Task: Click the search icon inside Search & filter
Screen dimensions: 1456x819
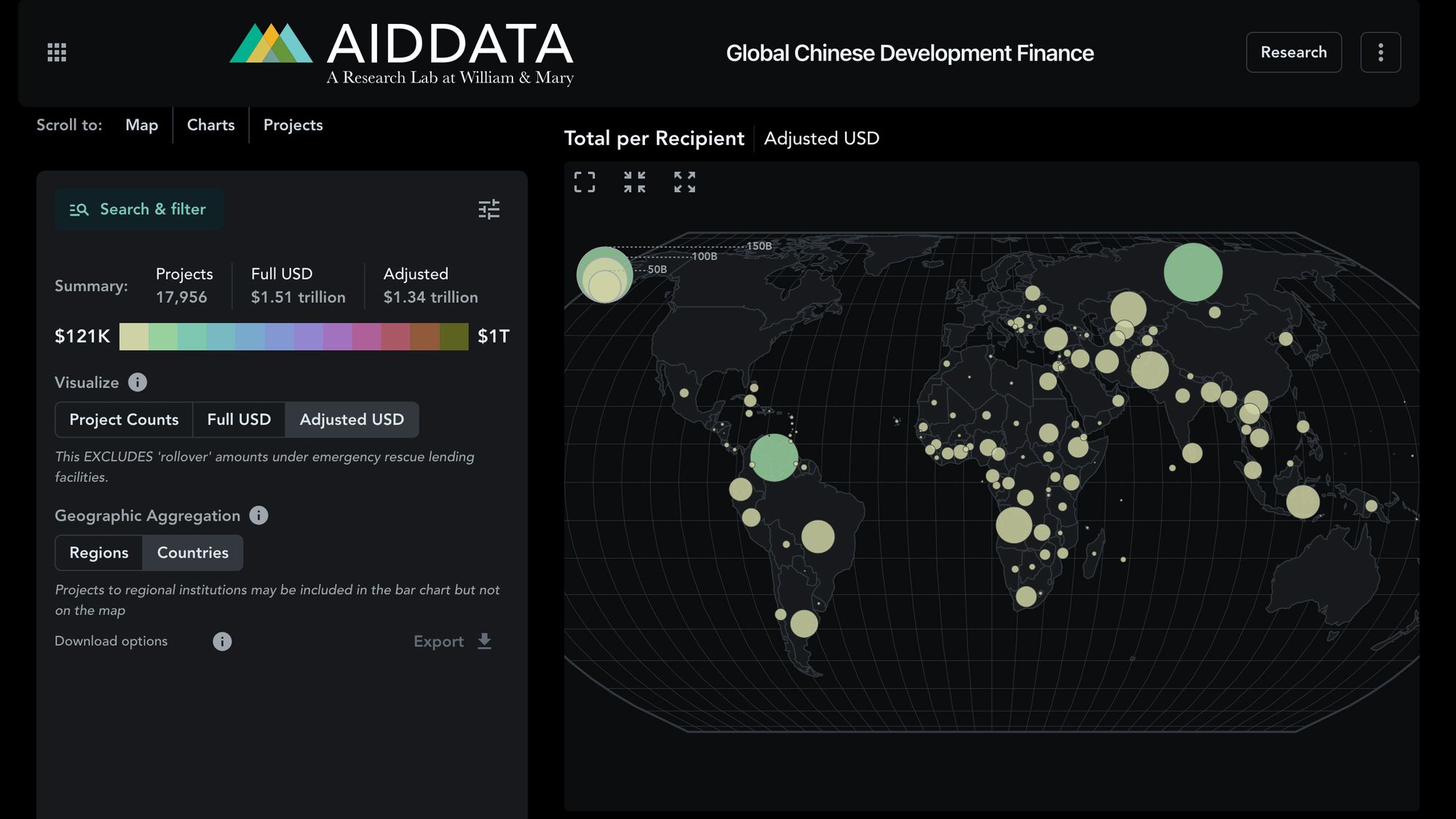Action: point(80,209)
